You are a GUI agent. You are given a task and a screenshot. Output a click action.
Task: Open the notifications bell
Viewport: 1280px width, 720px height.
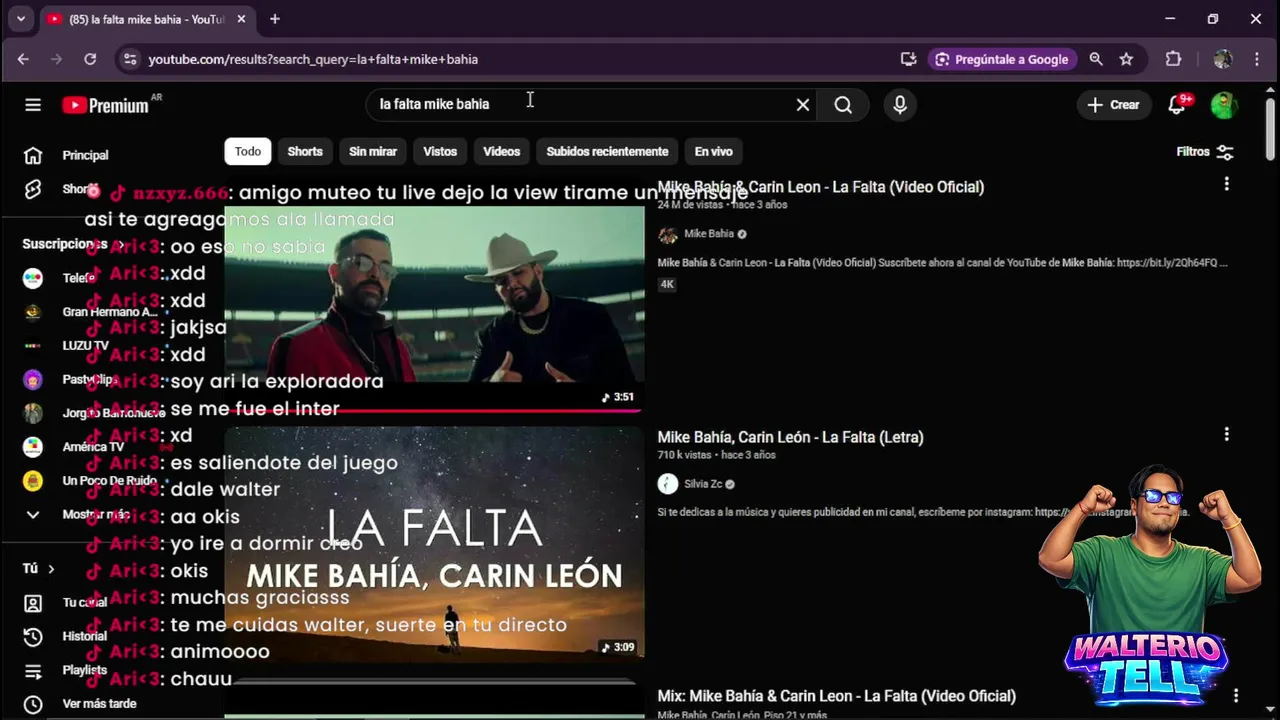[x=1178, y=105]
